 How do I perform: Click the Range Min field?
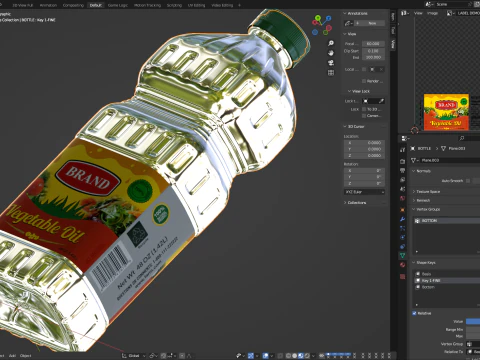tap(473, 330)
